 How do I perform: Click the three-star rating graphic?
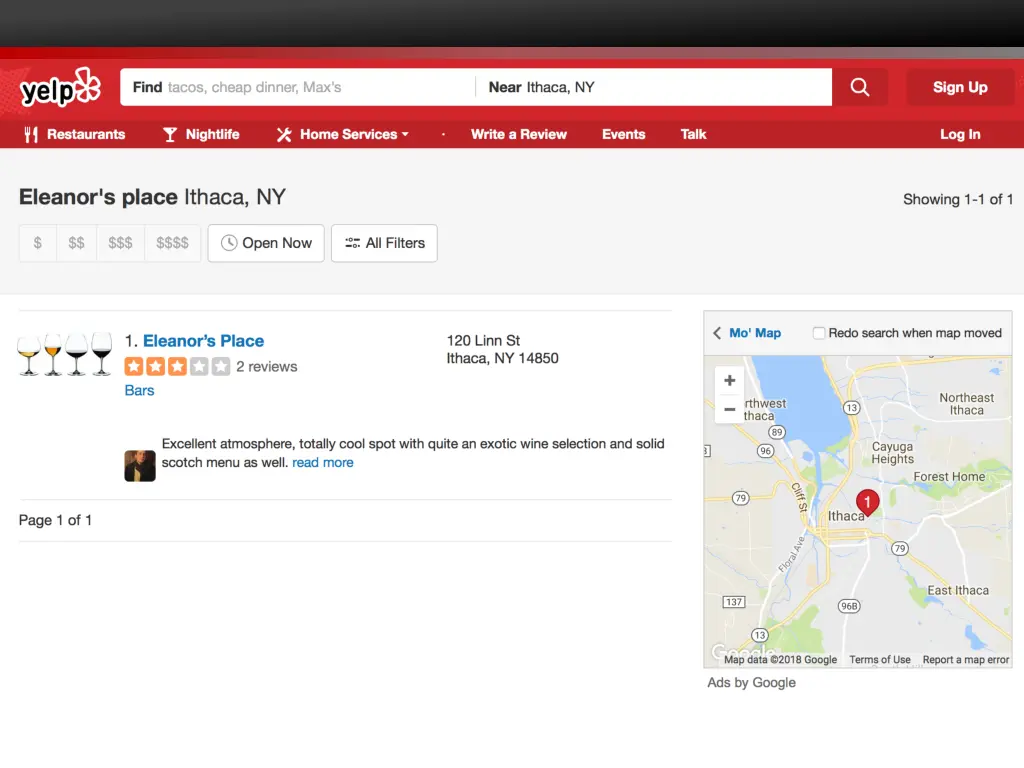click(x=177, y=366)
